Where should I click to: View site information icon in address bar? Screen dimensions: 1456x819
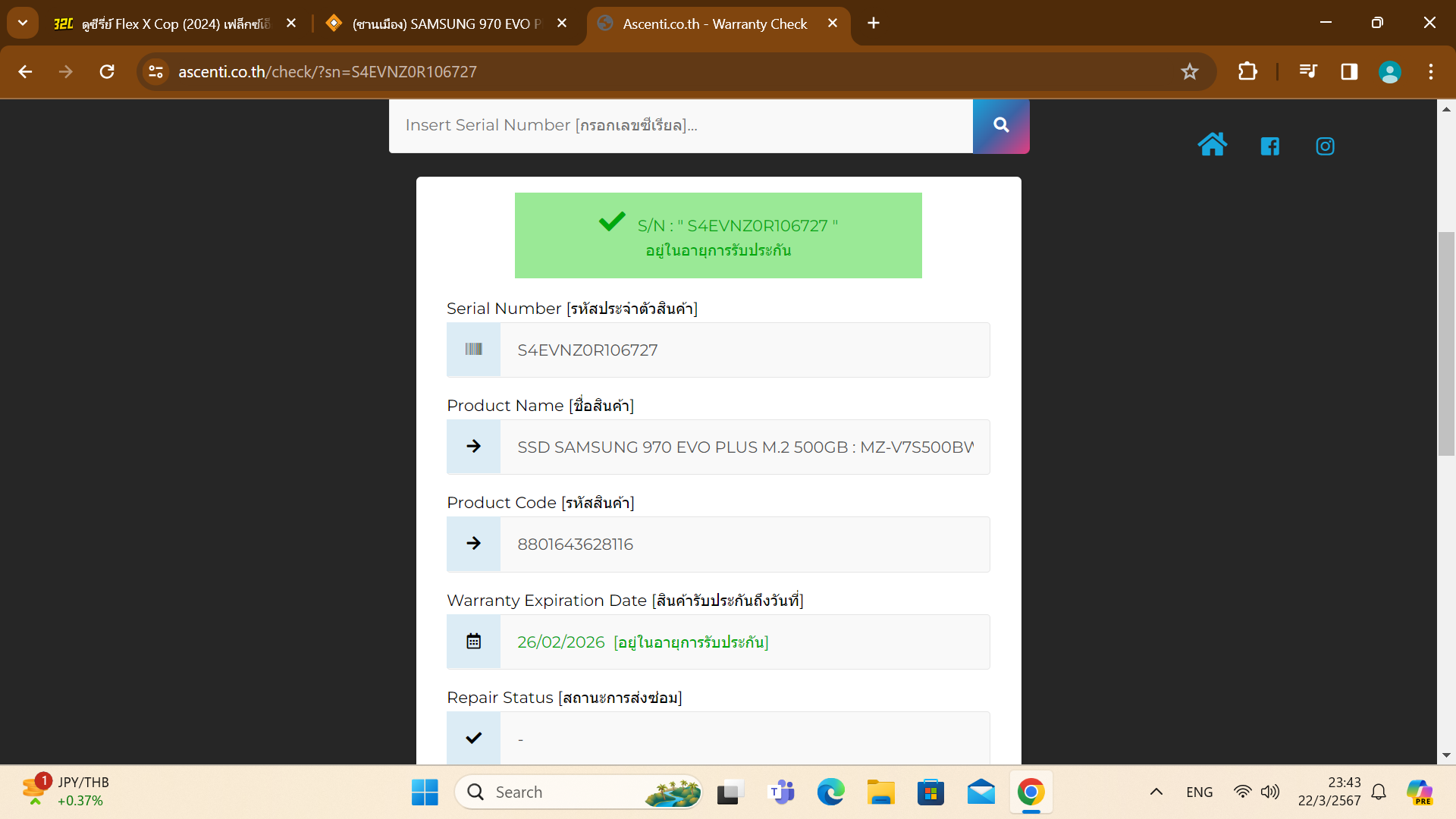click(x=155, y=71)
